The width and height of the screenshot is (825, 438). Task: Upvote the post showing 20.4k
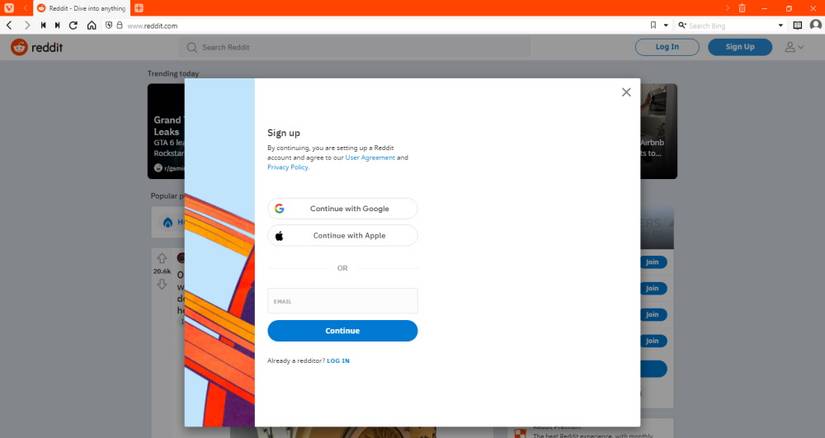(x=162, y=258)
